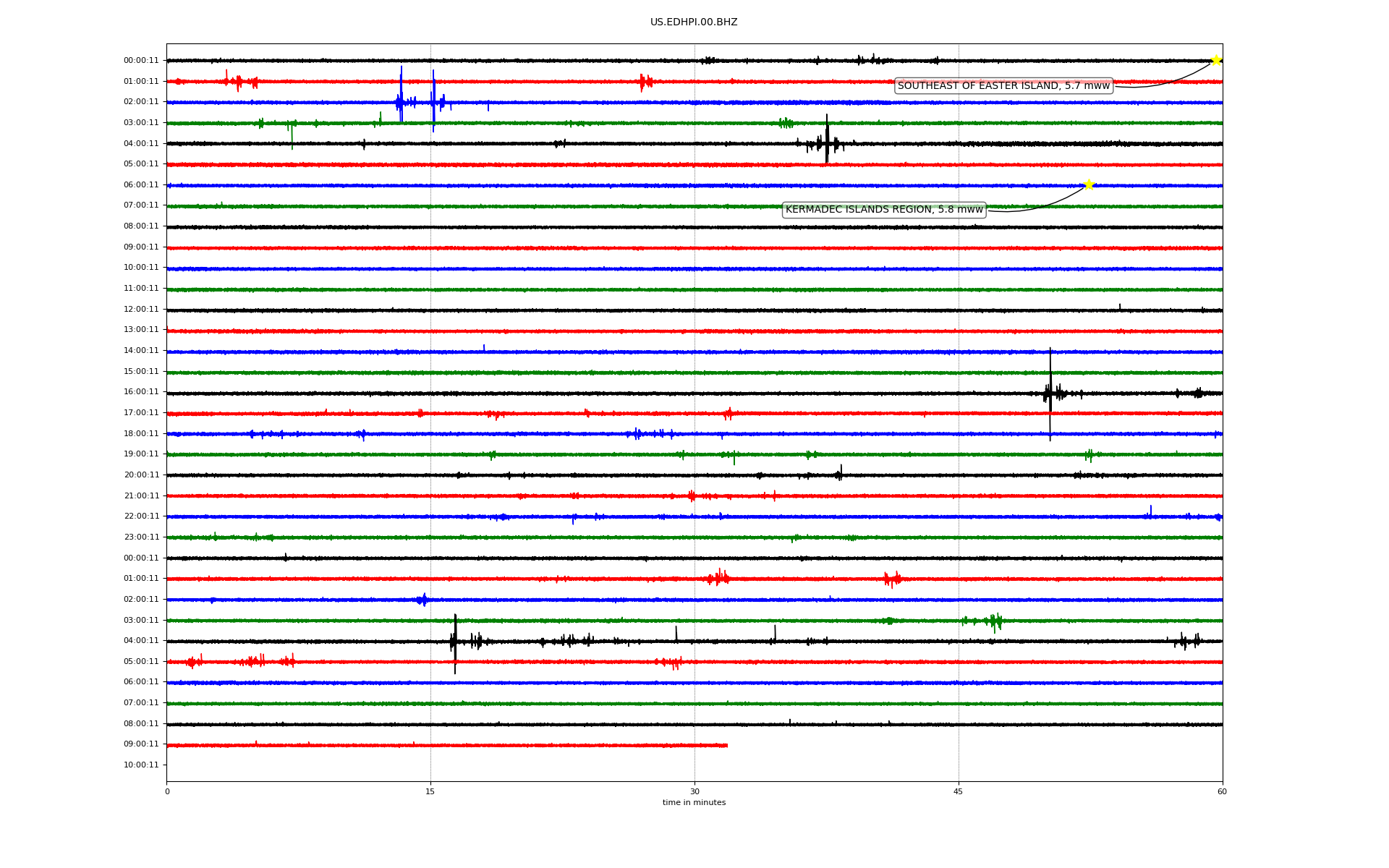Screen dimensions: 1389x868
Task: Click the black spike near 16 minutes on the lower 04:00:11 trace
Action: 454,642
